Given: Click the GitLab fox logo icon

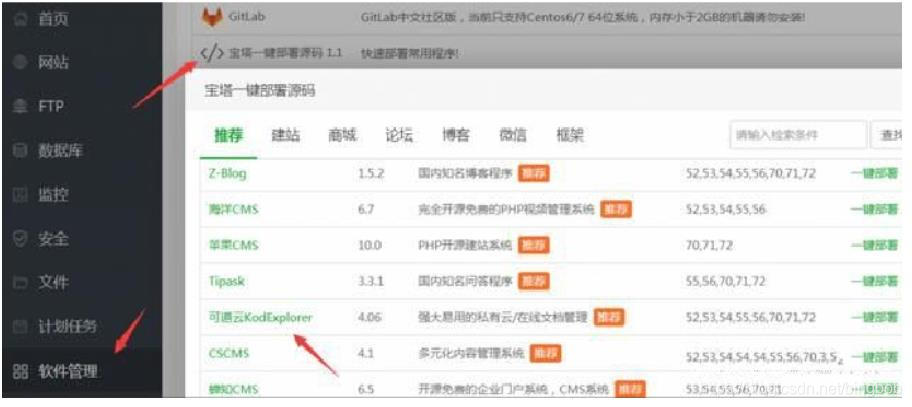Looking at the screenshot, I should point(212,17).
